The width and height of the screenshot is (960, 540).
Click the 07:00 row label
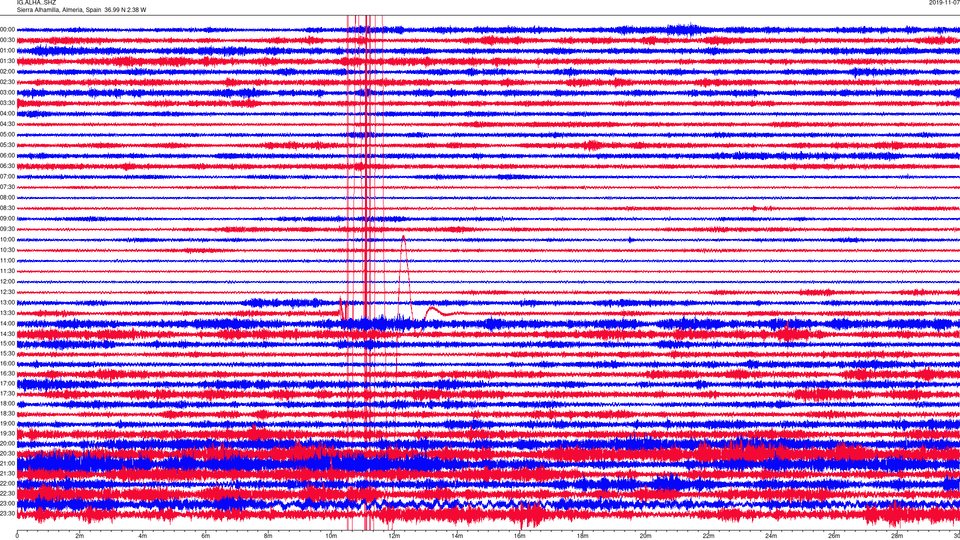pyautogui.click(x=7, y=176)
